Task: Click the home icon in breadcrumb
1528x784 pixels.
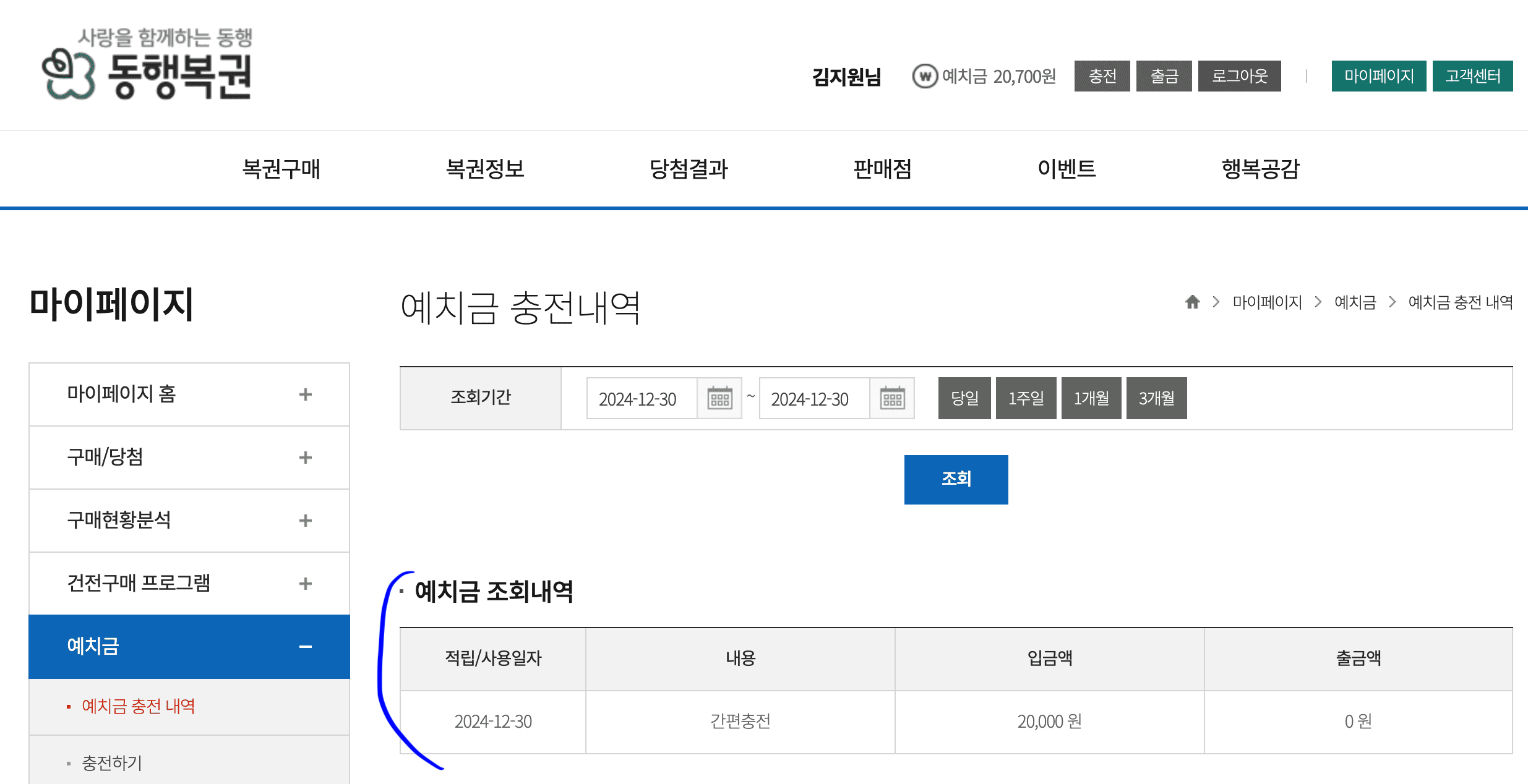Action: coord(1192,302)
